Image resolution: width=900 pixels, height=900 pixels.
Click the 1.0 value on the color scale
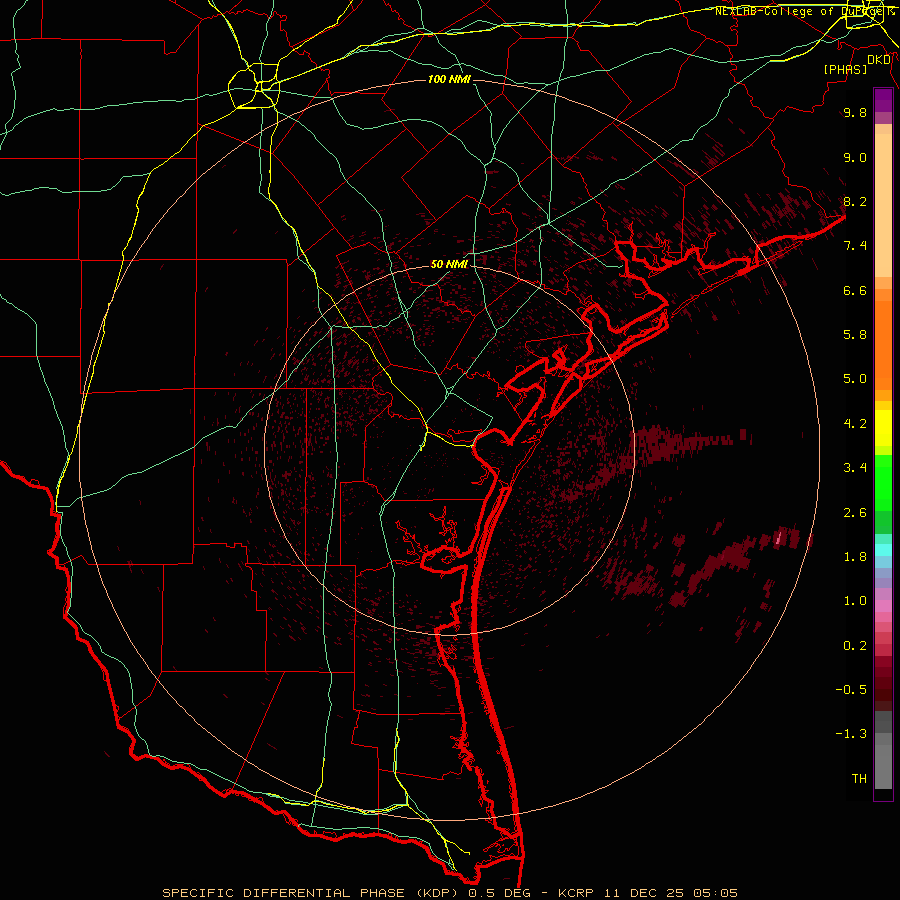point(855,601)
